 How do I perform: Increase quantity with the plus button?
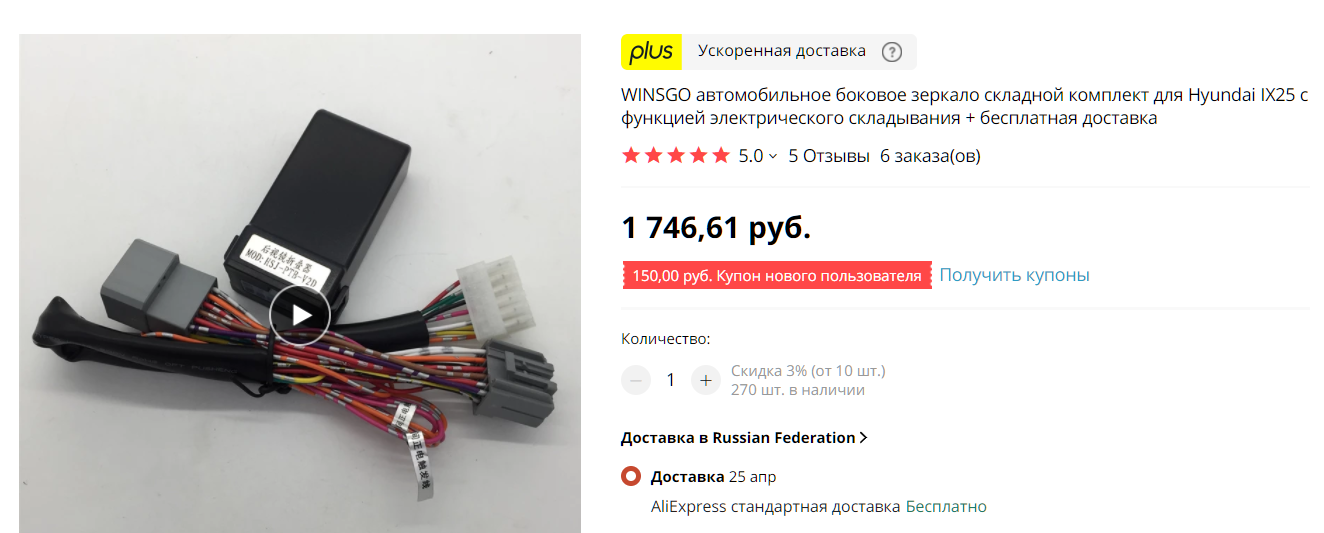[706, 380]
